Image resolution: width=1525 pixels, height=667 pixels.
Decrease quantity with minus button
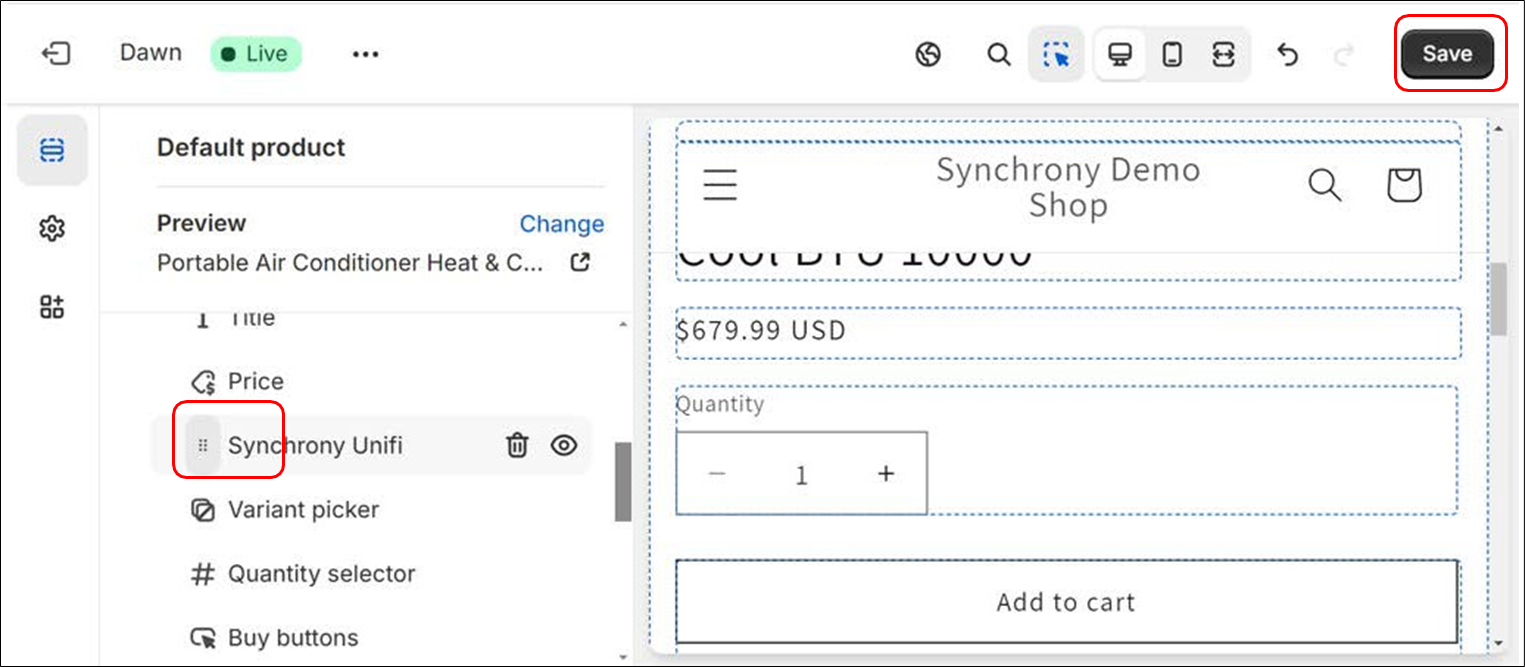(x=716, y=474)
